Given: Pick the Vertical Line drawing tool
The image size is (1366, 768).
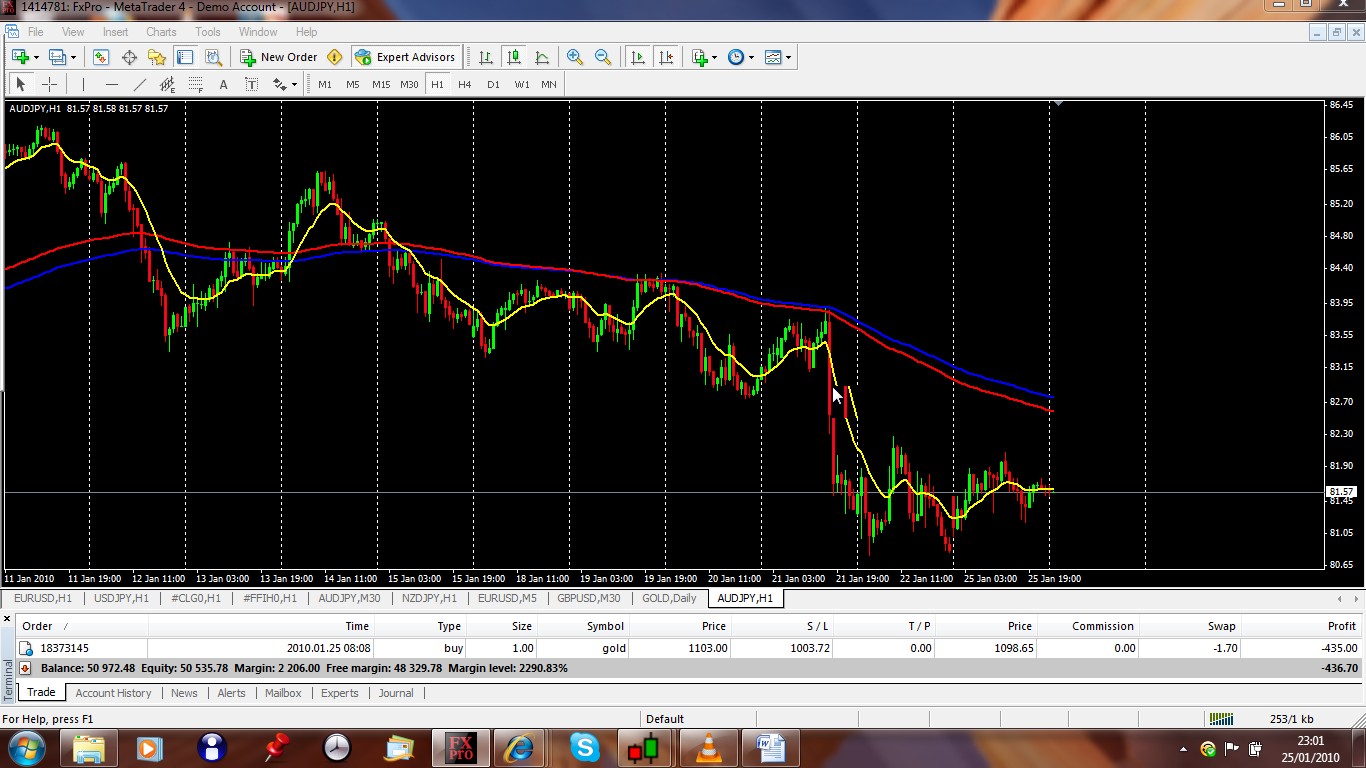Looking at the screenshot, I should (x=83, y=84).
